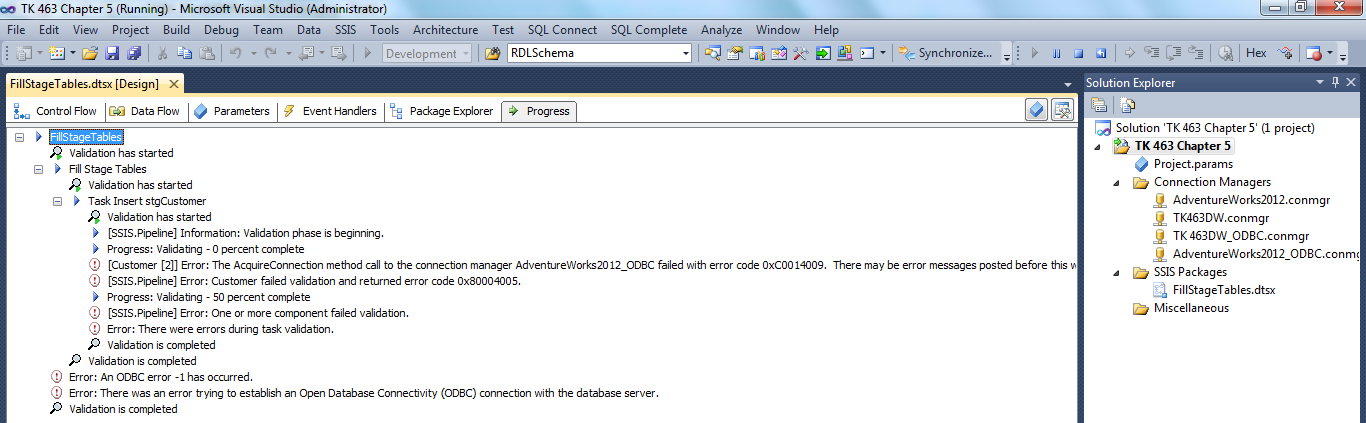Switch to the Control Flow tab

pos(55,111)
